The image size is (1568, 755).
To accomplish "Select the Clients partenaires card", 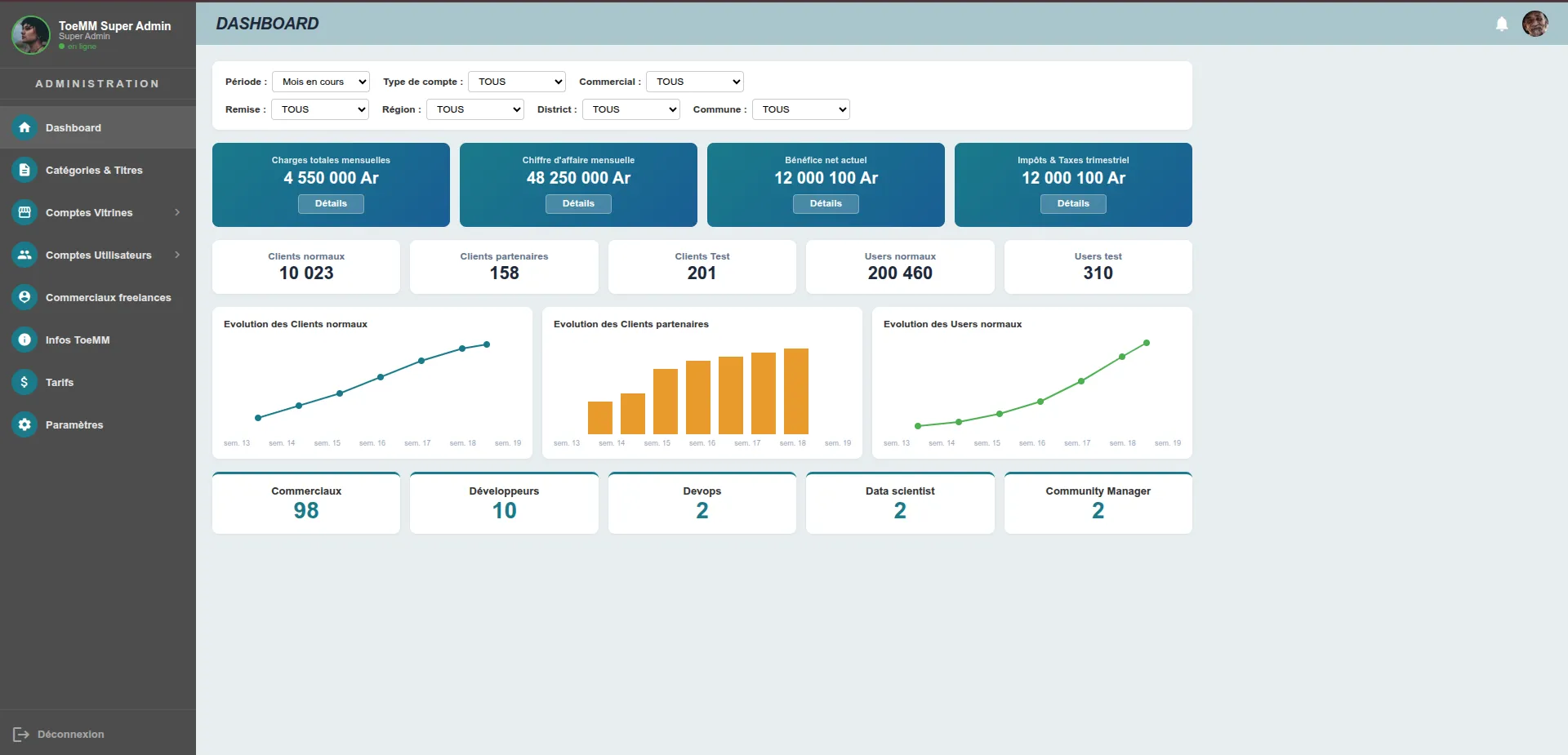I will 504,267.
